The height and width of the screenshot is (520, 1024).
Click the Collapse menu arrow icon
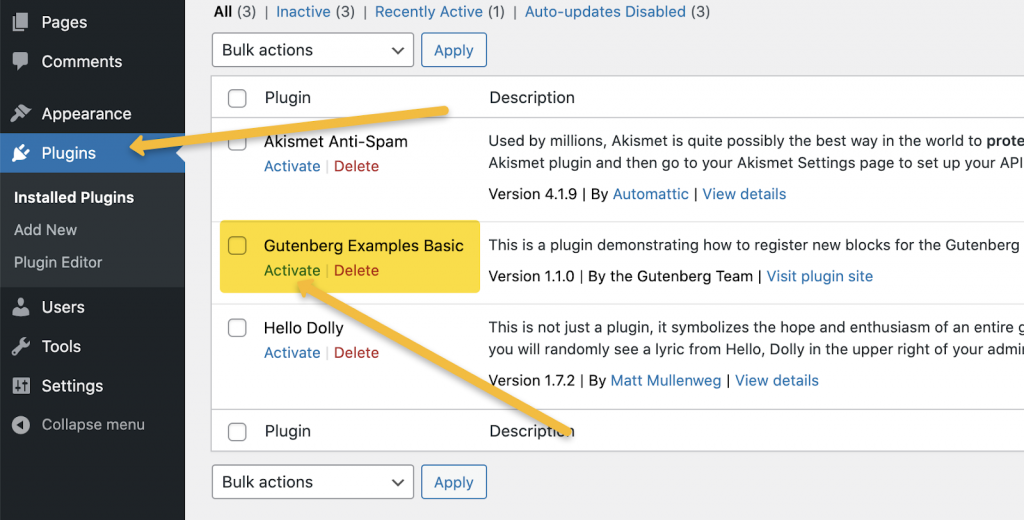[21, 425]
